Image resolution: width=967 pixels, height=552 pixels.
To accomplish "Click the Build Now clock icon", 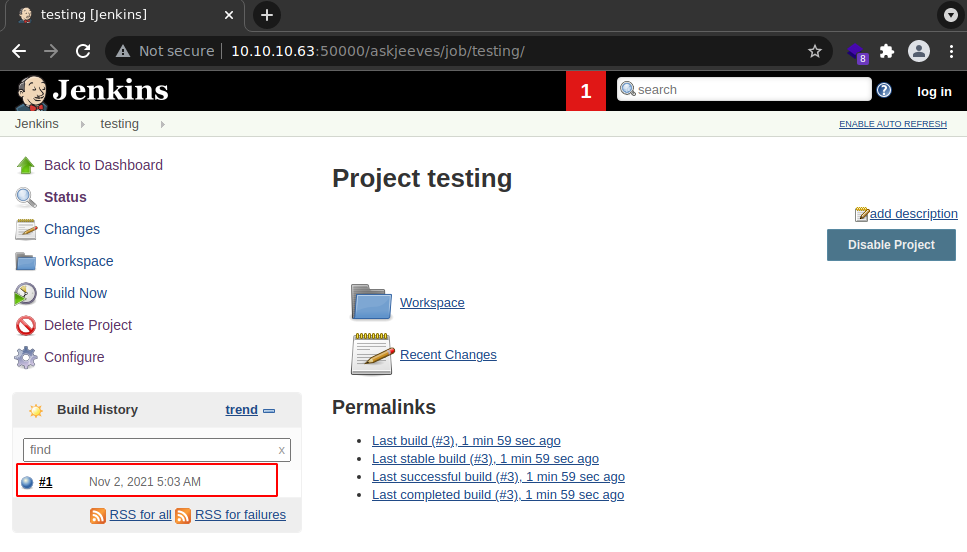I will (26, 293).
